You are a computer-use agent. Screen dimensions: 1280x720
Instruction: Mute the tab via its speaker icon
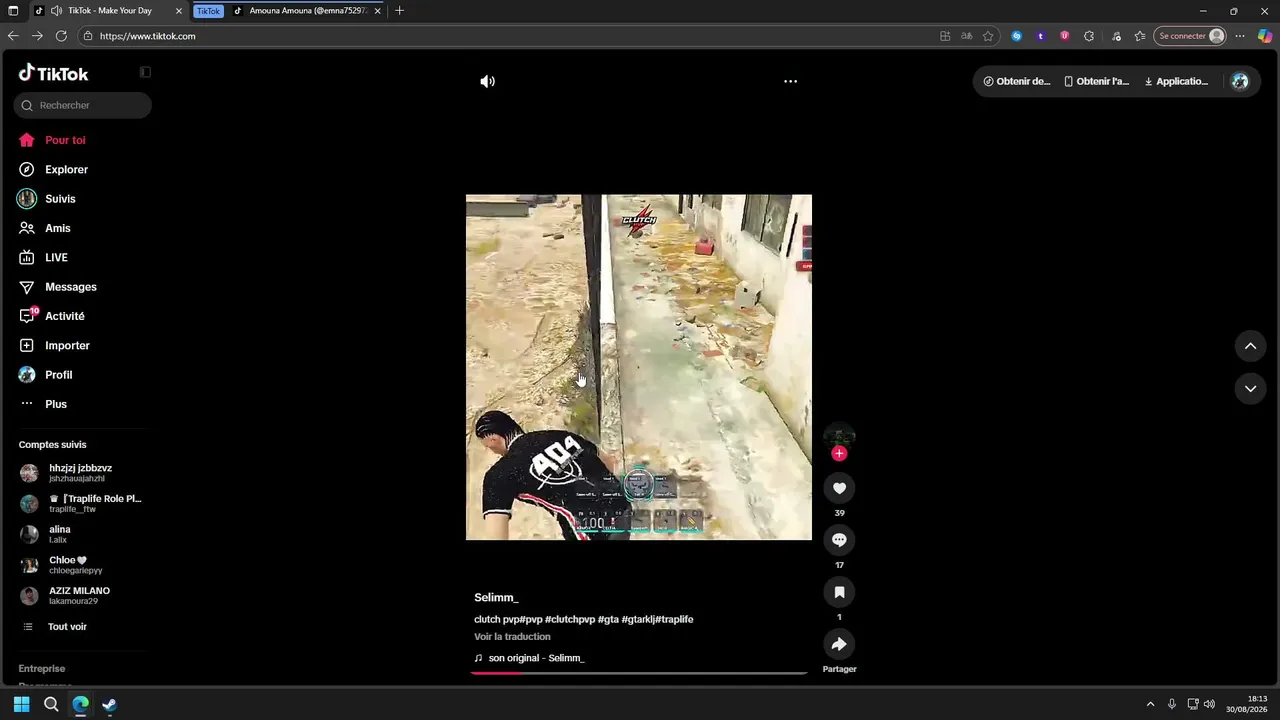[56, 11]
